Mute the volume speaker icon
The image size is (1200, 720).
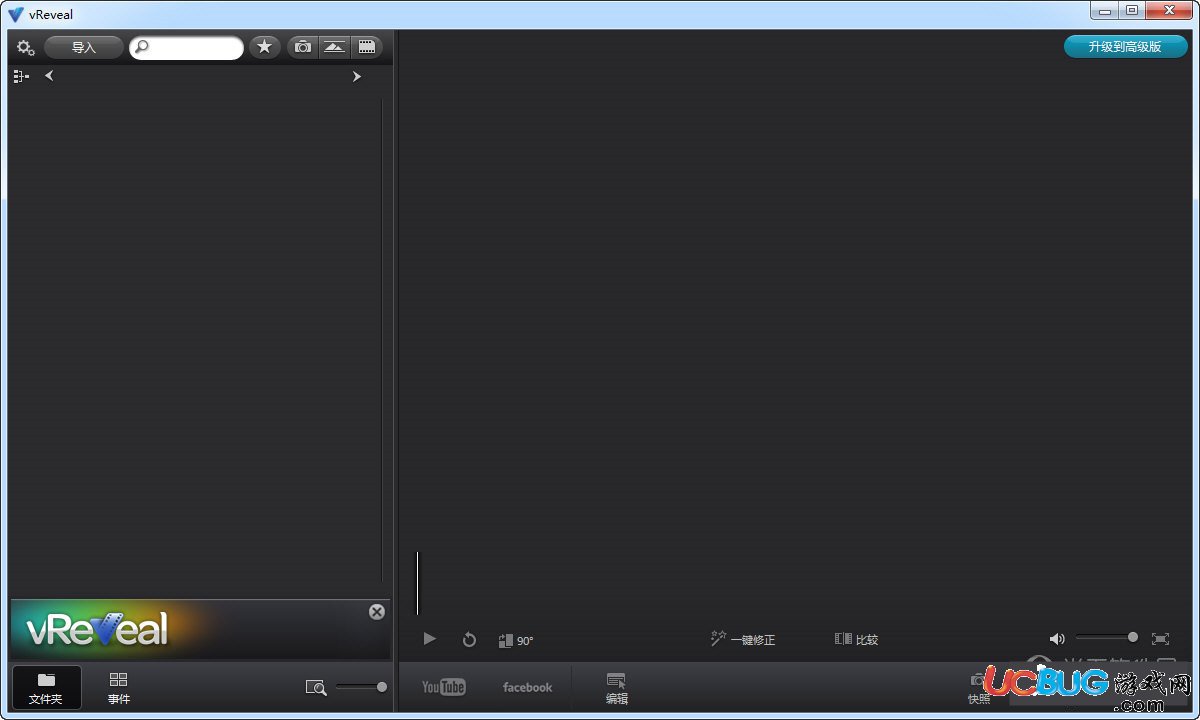coord(1057,639)
